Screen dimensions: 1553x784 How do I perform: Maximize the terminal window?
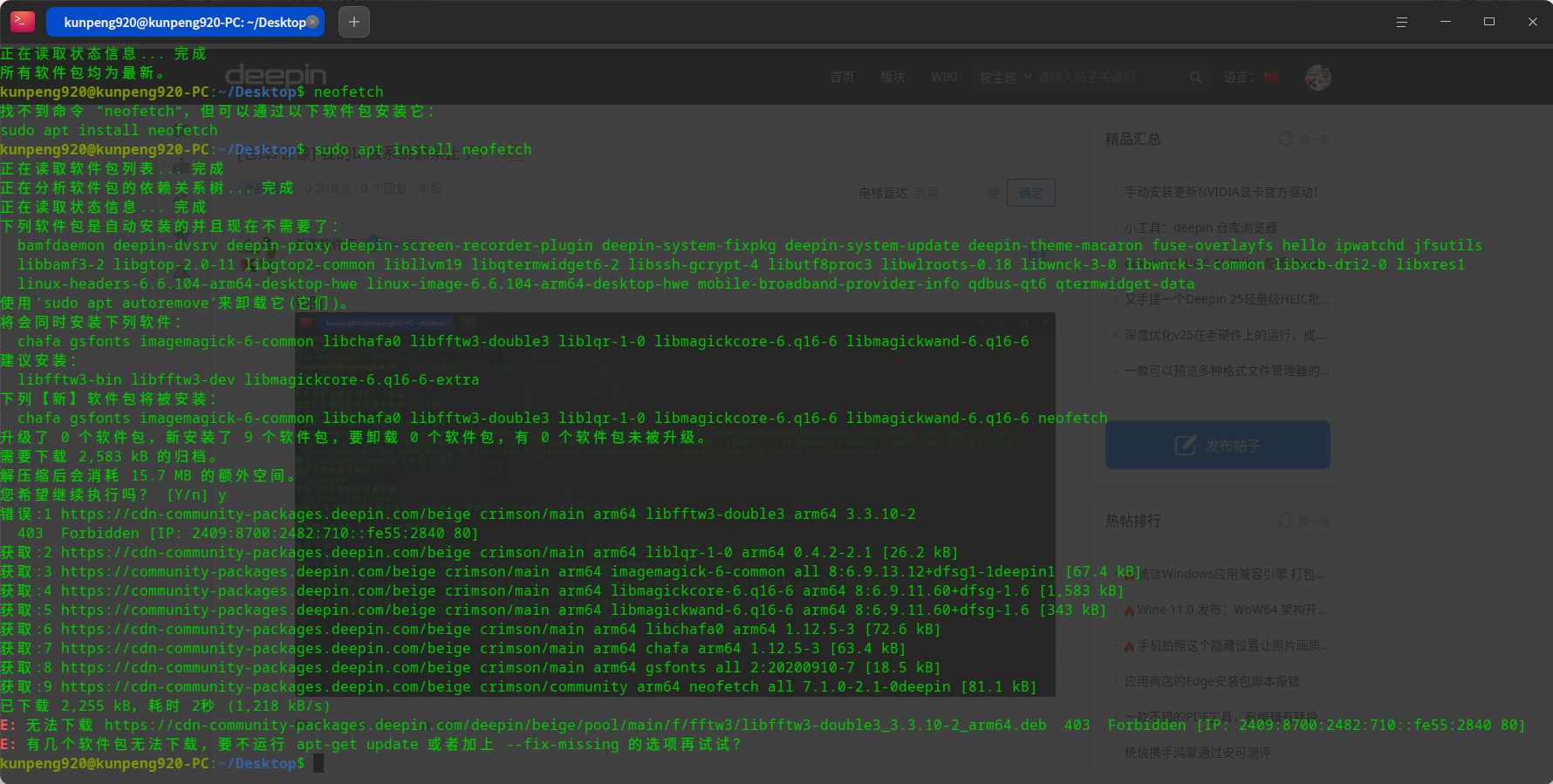[x=1489, y=22]
